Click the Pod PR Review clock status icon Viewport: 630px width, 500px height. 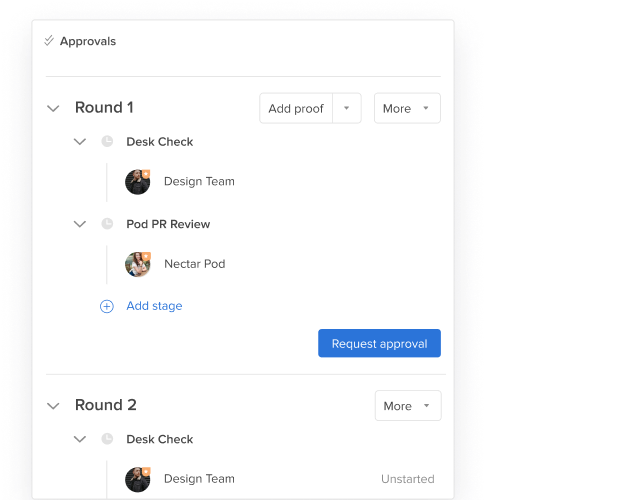coord(107,224)
